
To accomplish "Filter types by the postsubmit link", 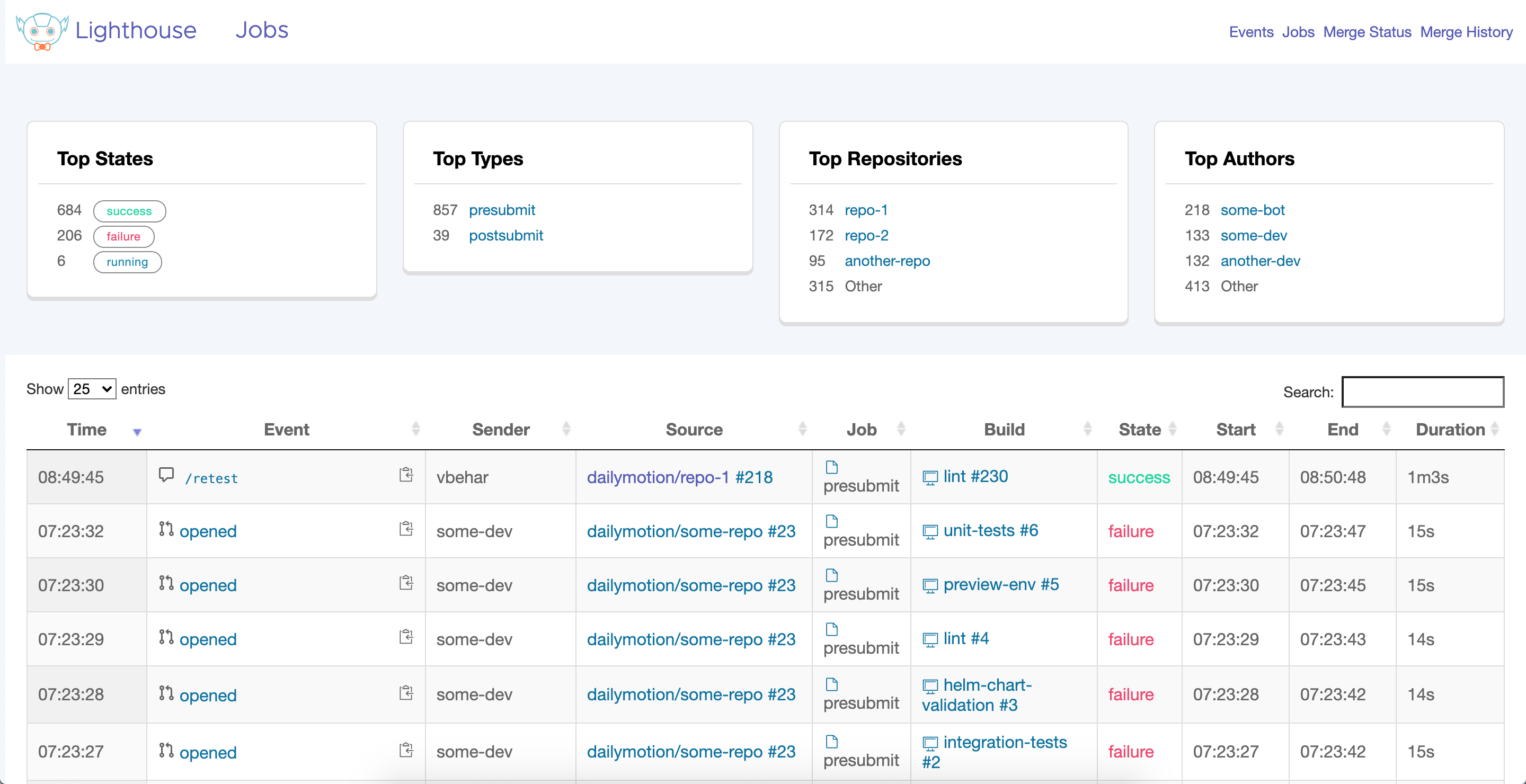I will tap(505, 236).
